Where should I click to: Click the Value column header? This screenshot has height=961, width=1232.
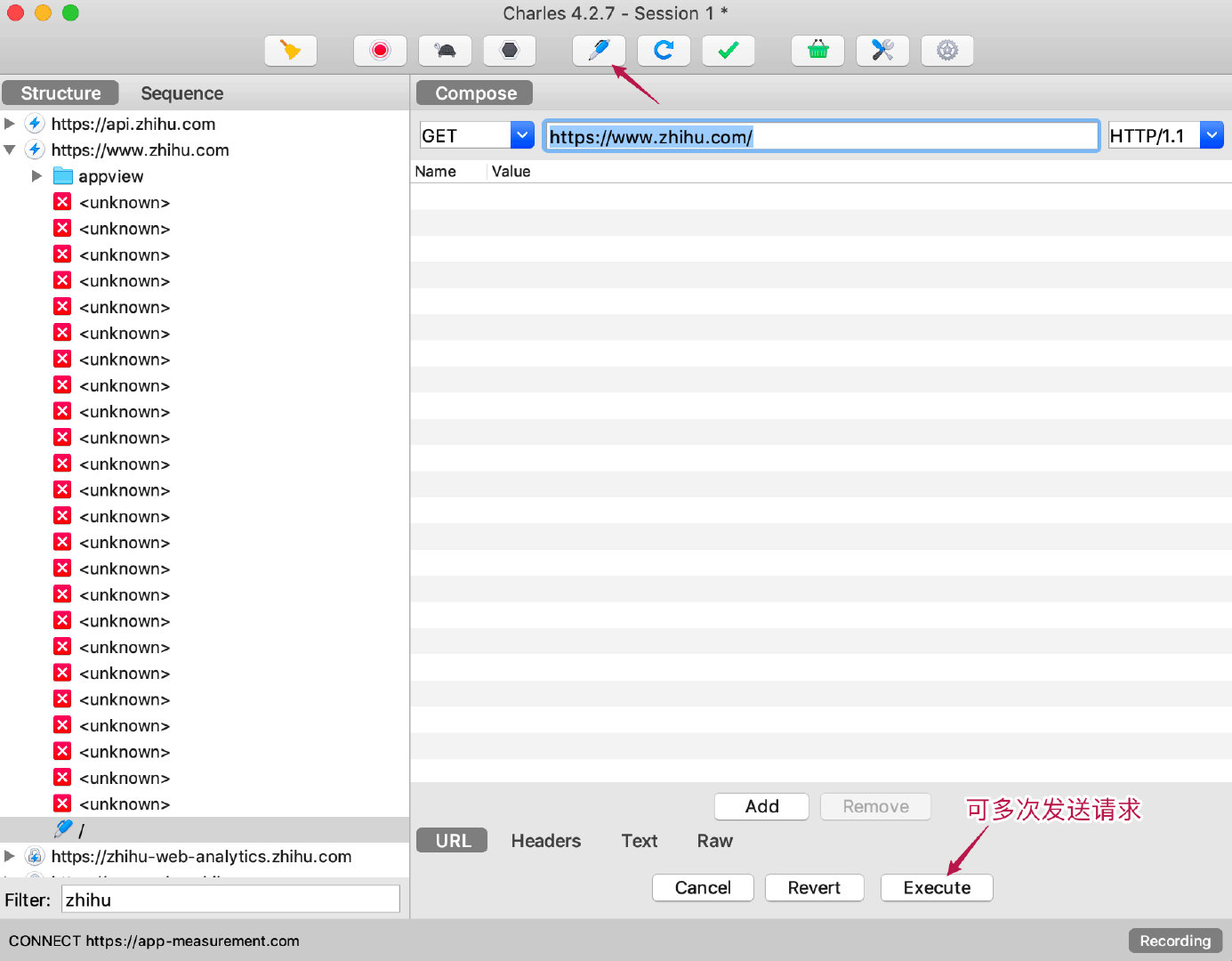point(511,171)
